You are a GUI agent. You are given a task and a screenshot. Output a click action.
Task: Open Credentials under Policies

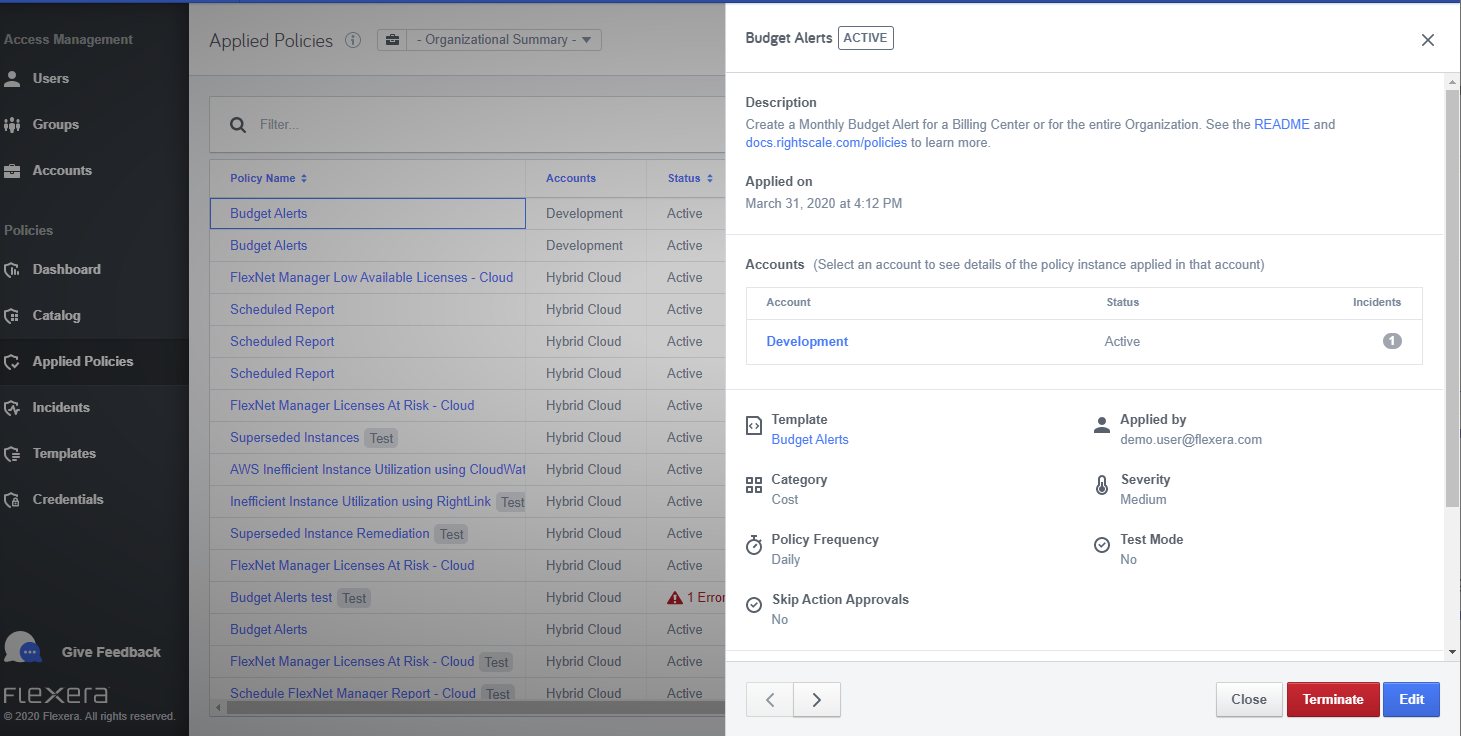(x=68, y=499)
